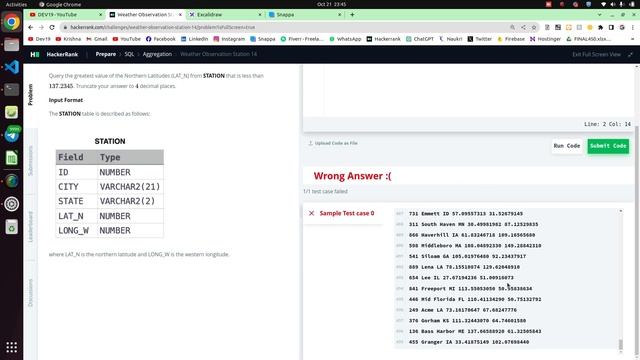Close the Excalidraw tab
The image size is (640, 360).
(260, 15)
